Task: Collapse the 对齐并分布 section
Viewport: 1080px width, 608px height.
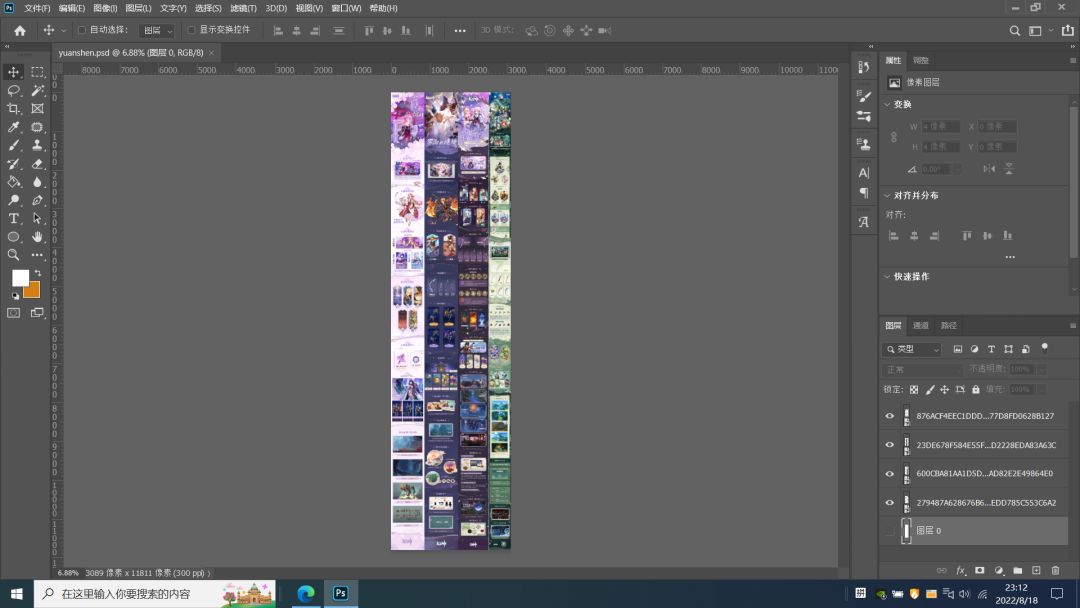Action: pyautogui.click(x=887, y=196)
